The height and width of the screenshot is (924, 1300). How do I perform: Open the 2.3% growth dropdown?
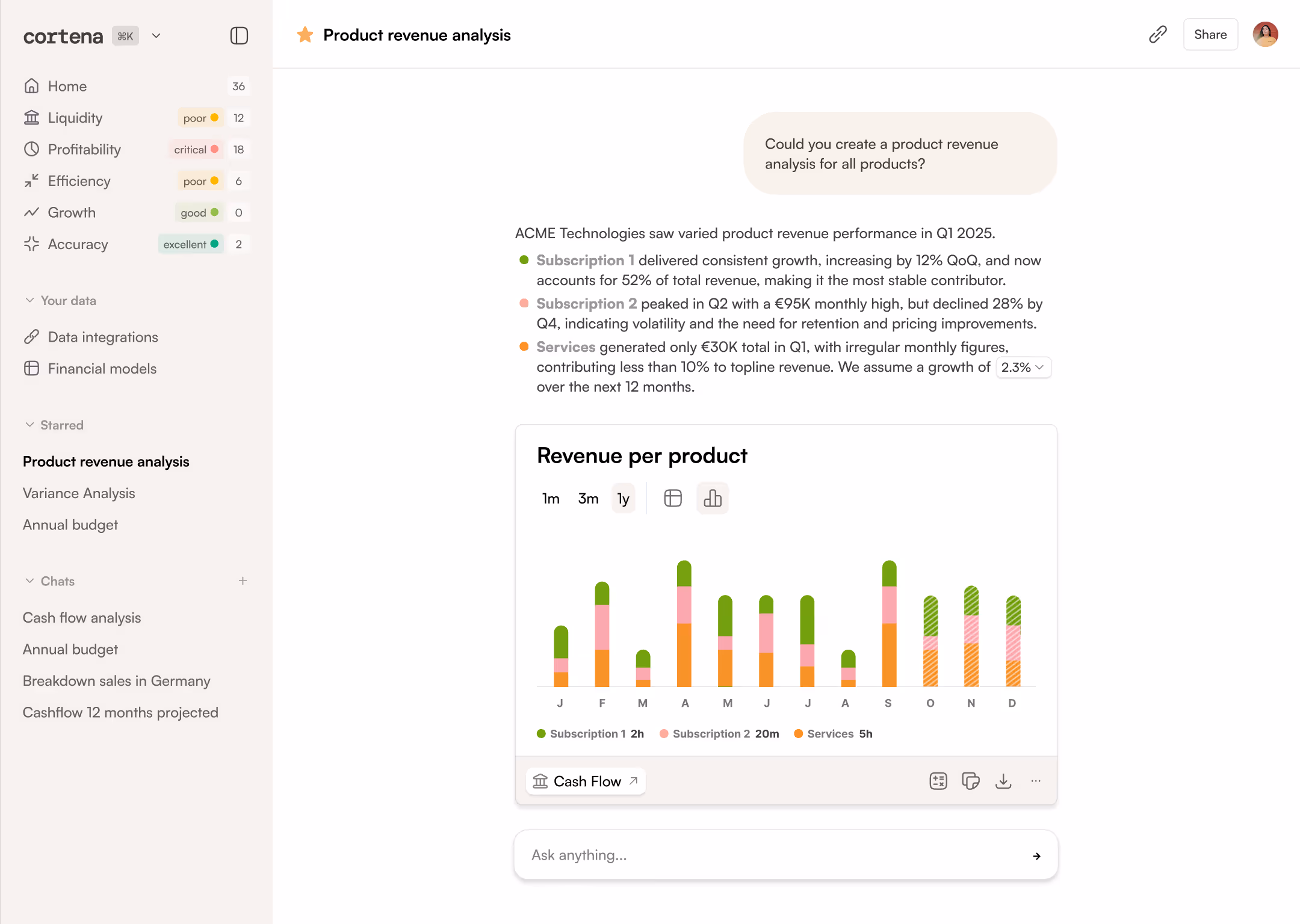pyautogui.click(x=1023, y=367)
